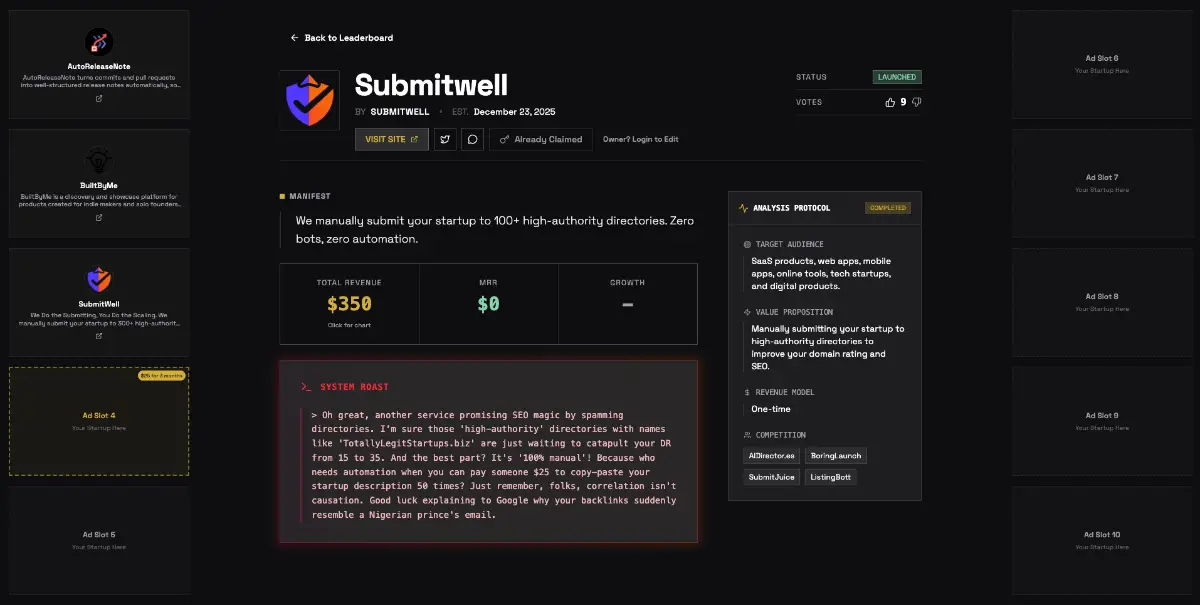The height and width of the screenshot is (605, 1200).
Task: Select the Submitwell shield logo
Action: point(310,99)
